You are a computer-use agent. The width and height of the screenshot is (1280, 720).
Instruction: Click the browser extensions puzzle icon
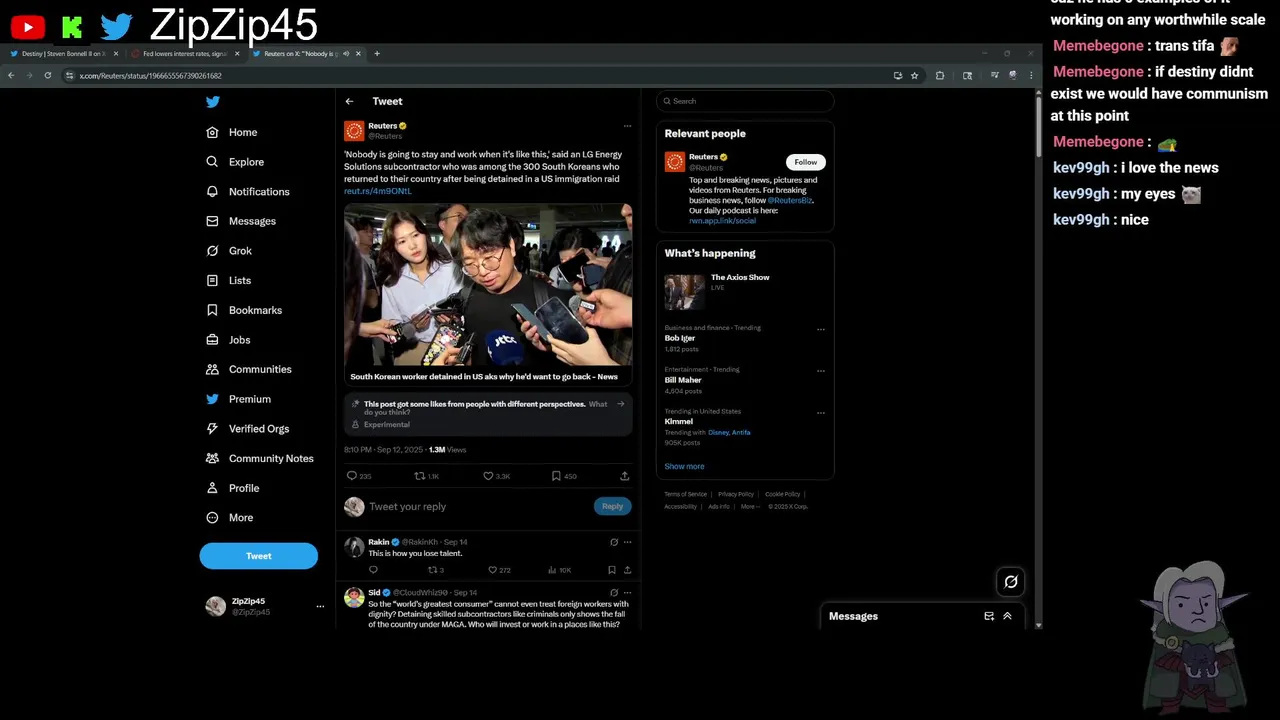tap(940, 75)
